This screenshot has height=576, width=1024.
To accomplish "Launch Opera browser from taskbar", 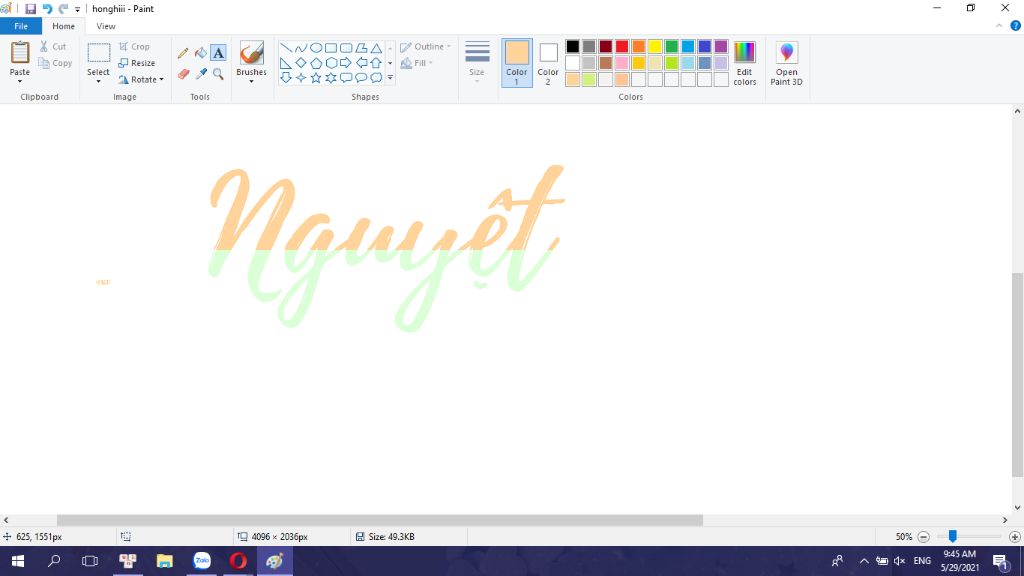I will point(238,560).
